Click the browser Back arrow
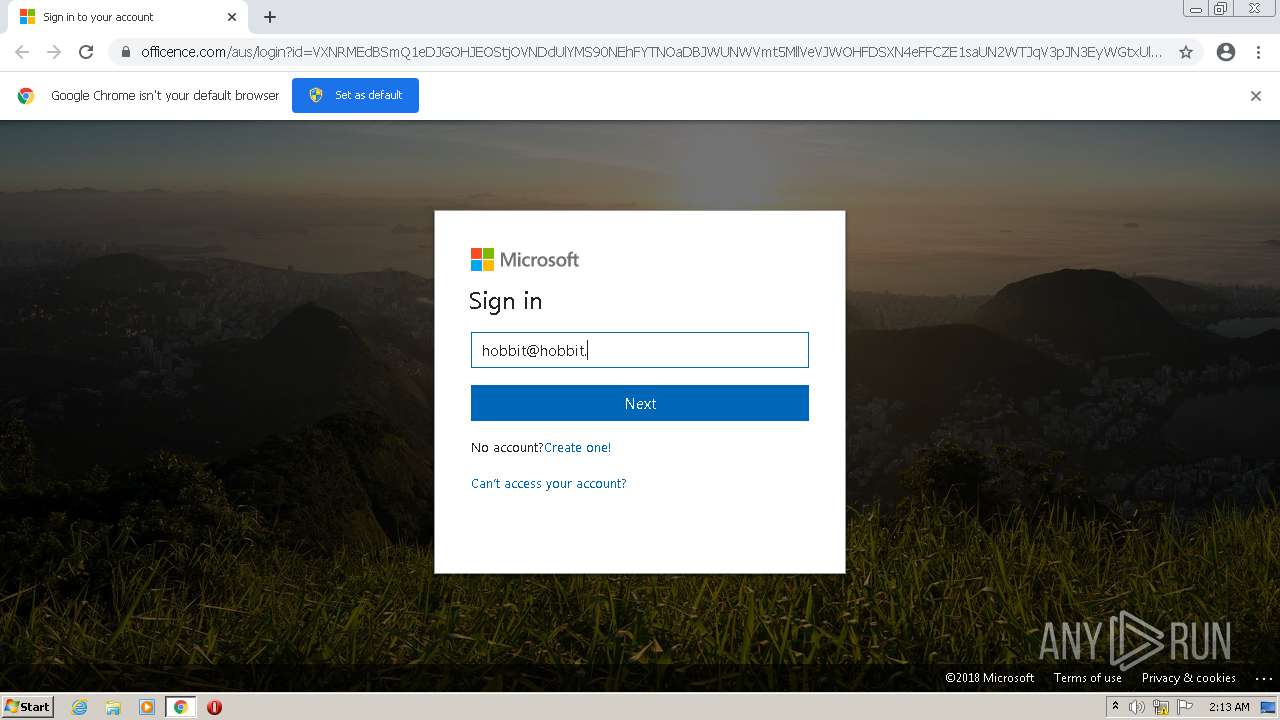Viewport: 1280px width, 720px height. [x=22, y=52]
